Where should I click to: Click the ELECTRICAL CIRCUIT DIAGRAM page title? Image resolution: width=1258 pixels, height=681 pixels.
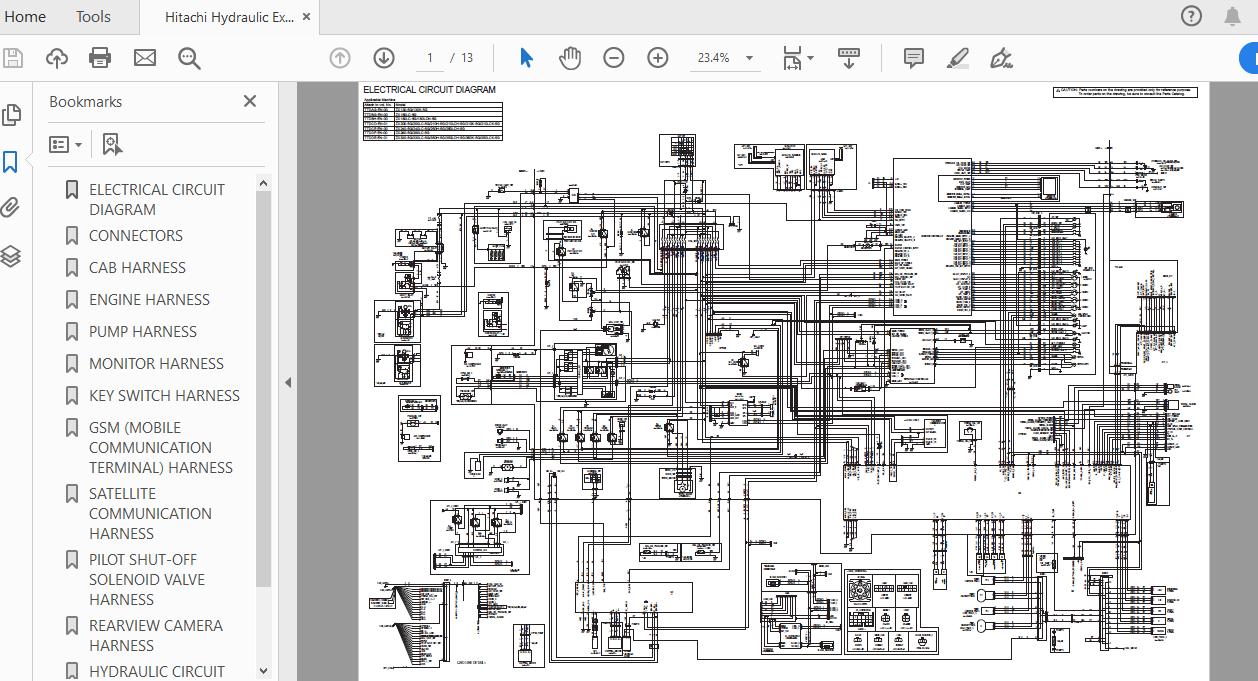coord(429,90)
